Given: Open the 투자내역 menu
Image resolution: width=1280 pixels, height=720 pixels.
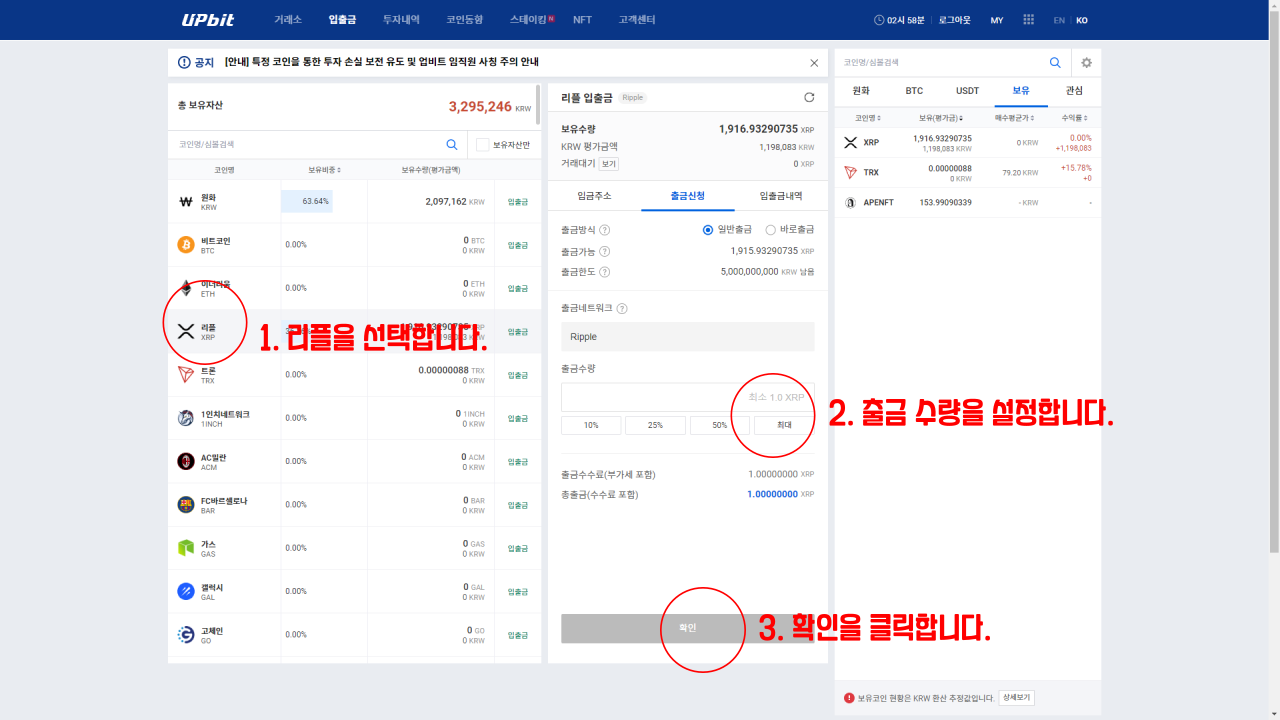Looking at the screenshot, I should [x=401, y=20].
